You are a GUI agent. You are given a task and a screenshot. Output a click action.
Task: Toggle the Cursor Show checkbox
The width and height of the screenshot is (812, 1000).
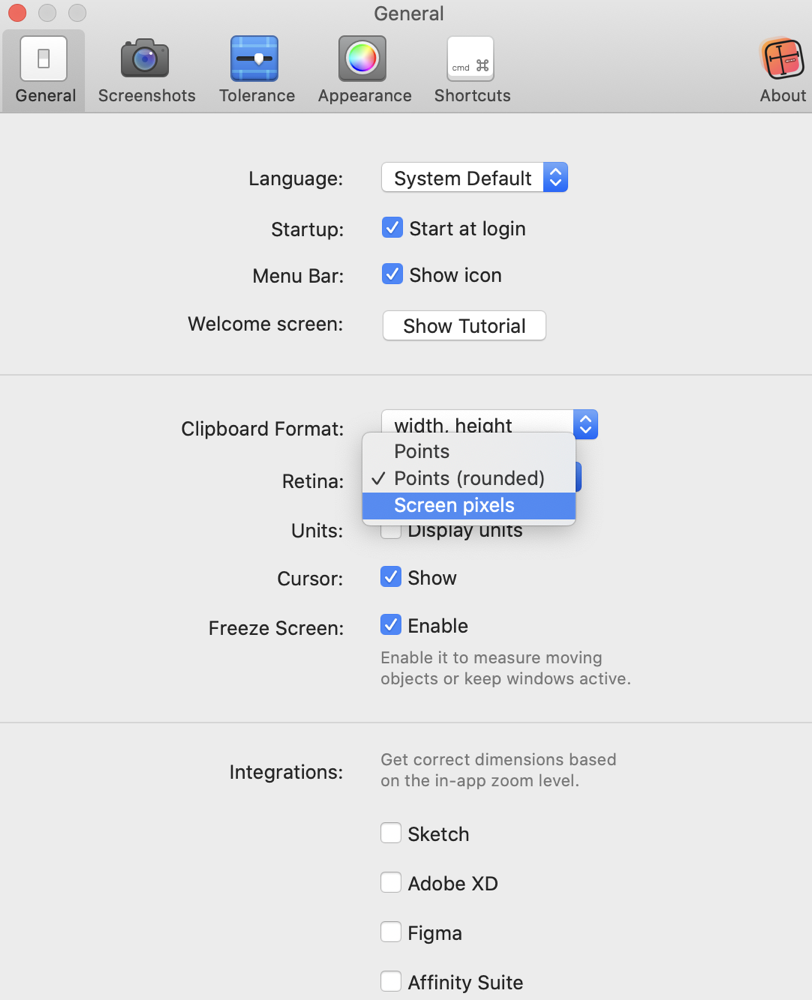391,577
